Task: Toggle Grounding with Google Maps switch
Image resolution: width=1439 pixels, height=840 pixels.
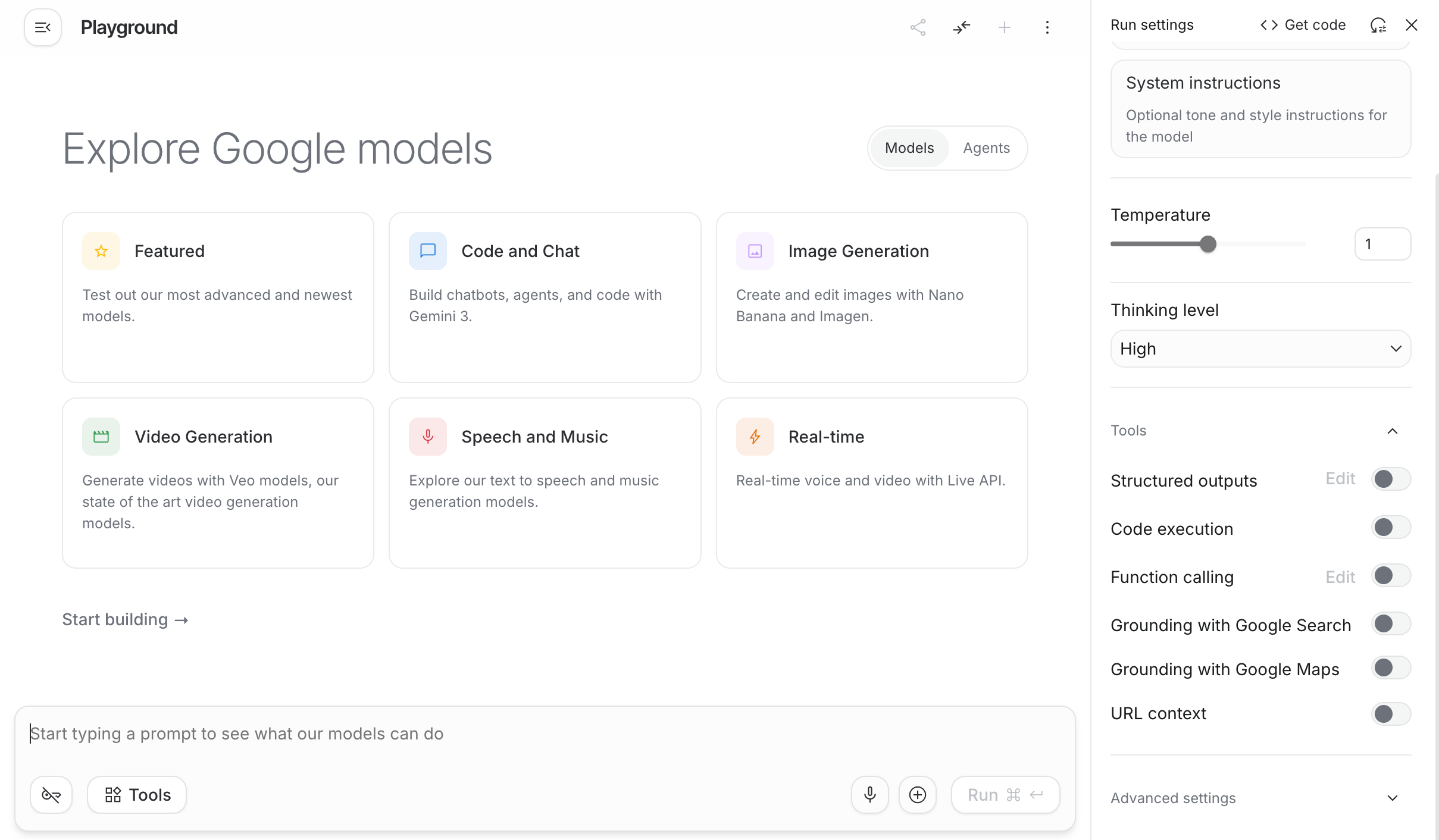Action: pyautogui.click(x=1391, y=667)
